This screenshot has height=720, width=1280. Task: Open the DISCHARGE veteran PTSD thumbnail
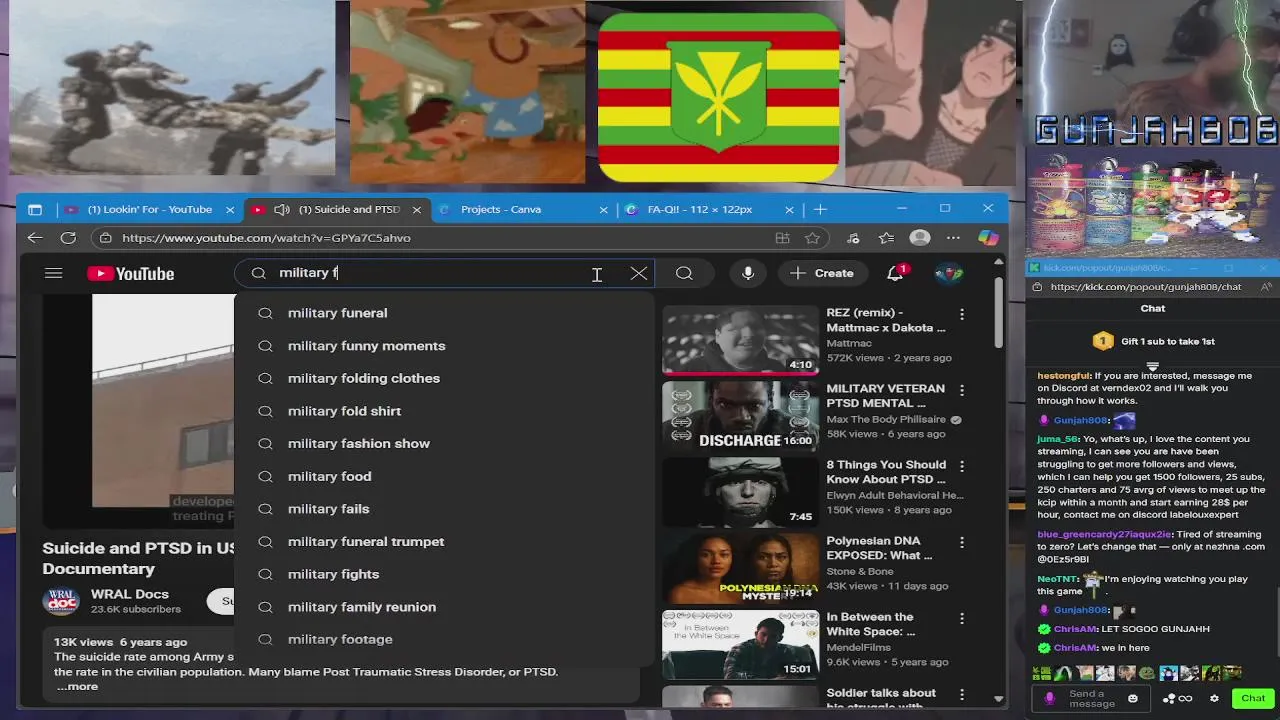740,416
